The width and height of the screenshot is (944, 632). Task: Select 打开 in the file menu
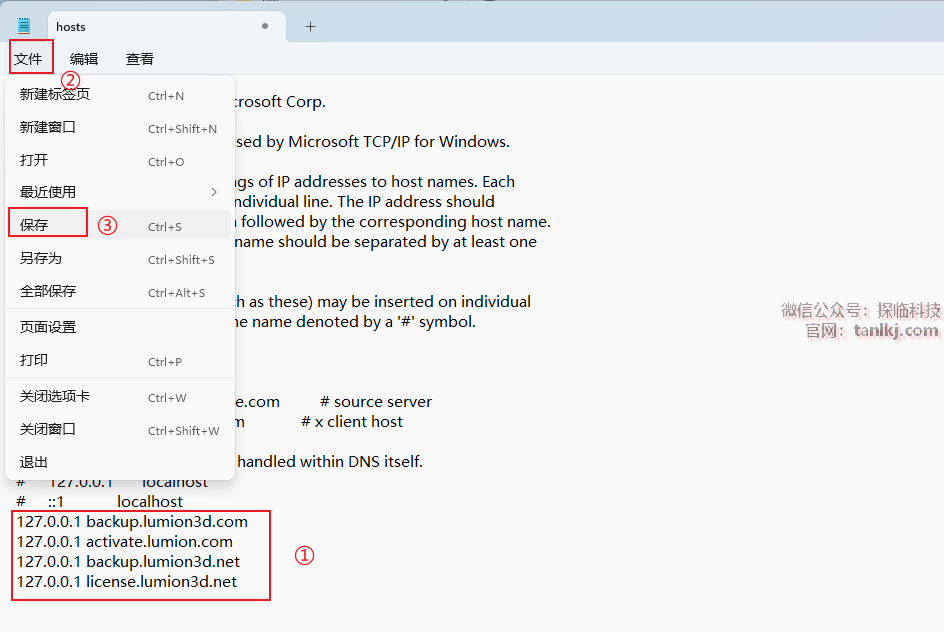pos(34,161)
